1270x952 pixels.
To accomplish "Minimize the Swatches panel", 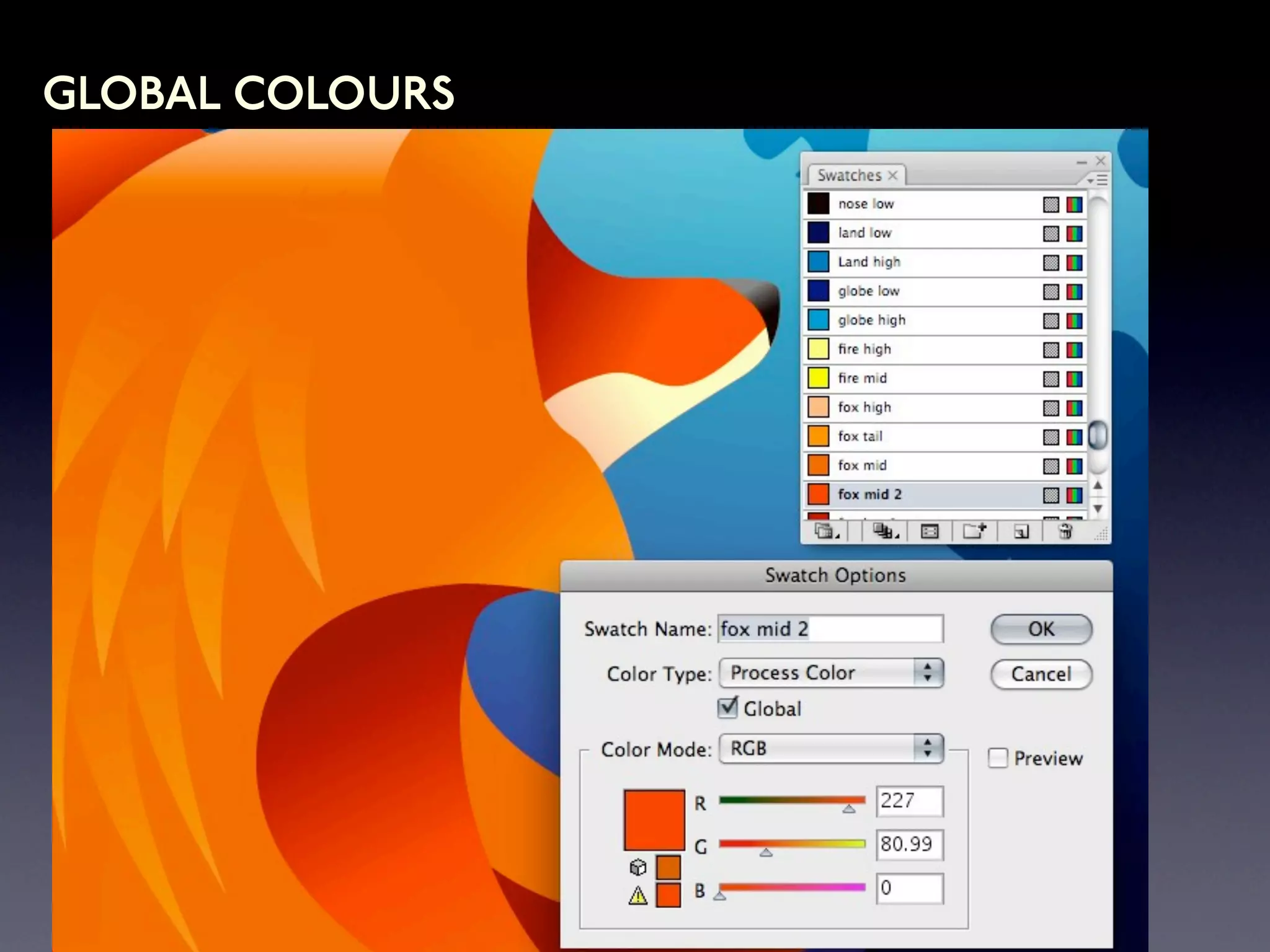I will point(1082,162).
